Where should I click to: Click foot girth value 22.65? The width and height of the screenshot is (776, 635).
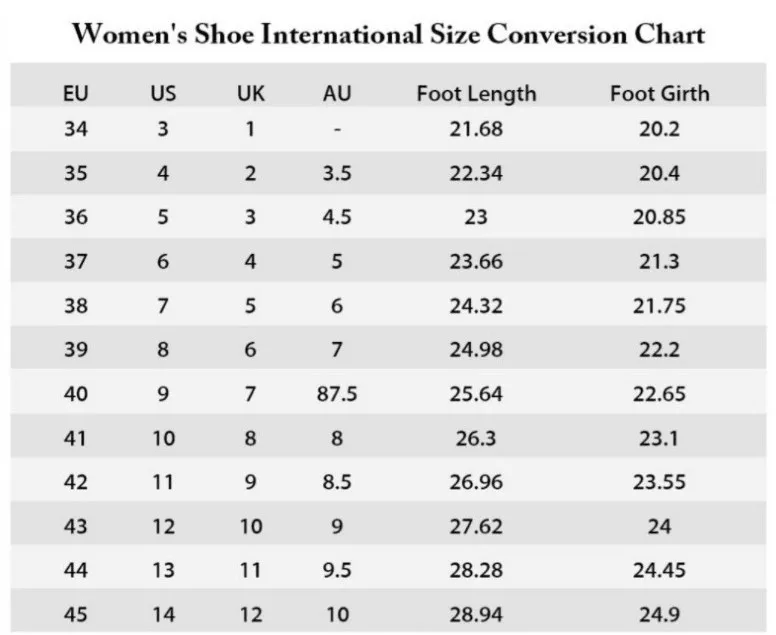click(x=659, y=394)
